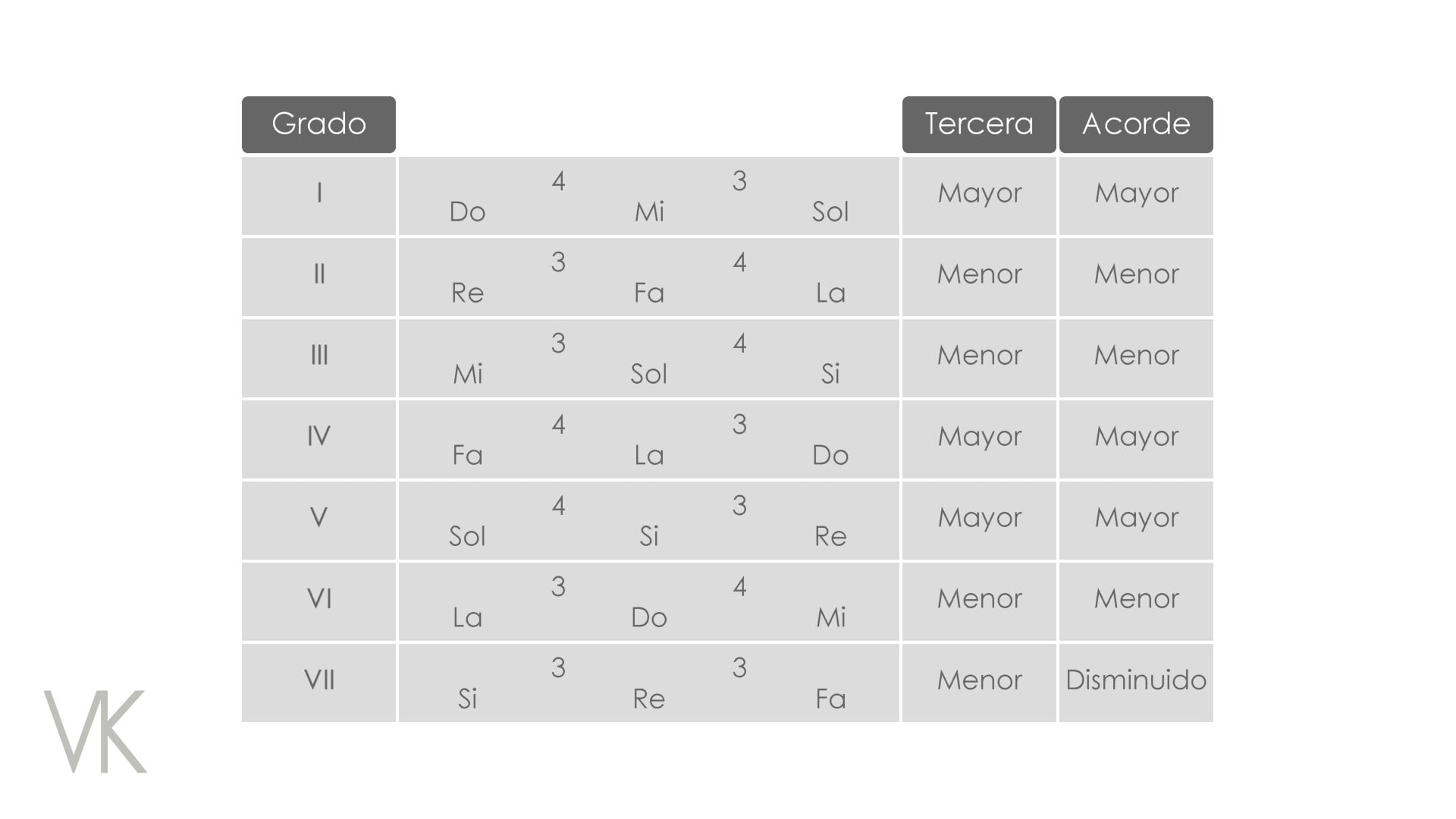
Task: Select the Disminuido chord cell
Action: (x=1135, y=680)
